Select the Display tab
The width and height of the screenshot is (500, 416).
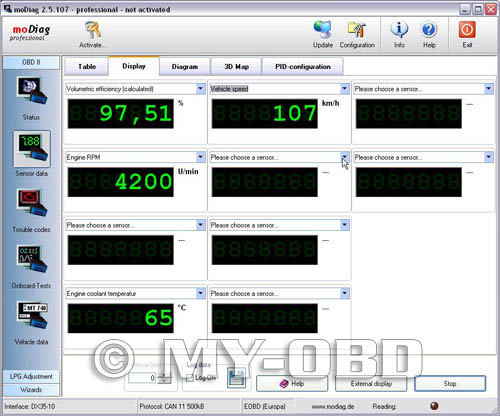(x=134, y=66)
